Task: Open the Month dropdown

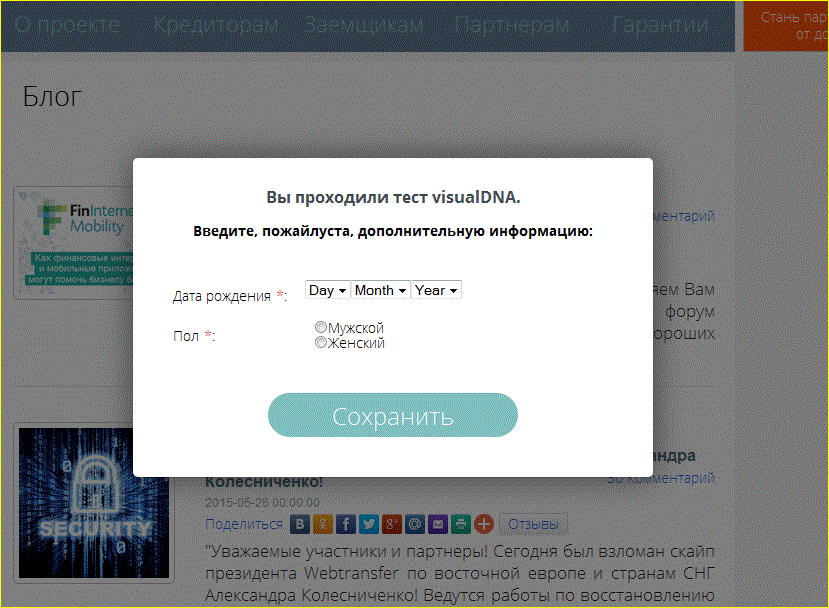Action: coord(380,290)
